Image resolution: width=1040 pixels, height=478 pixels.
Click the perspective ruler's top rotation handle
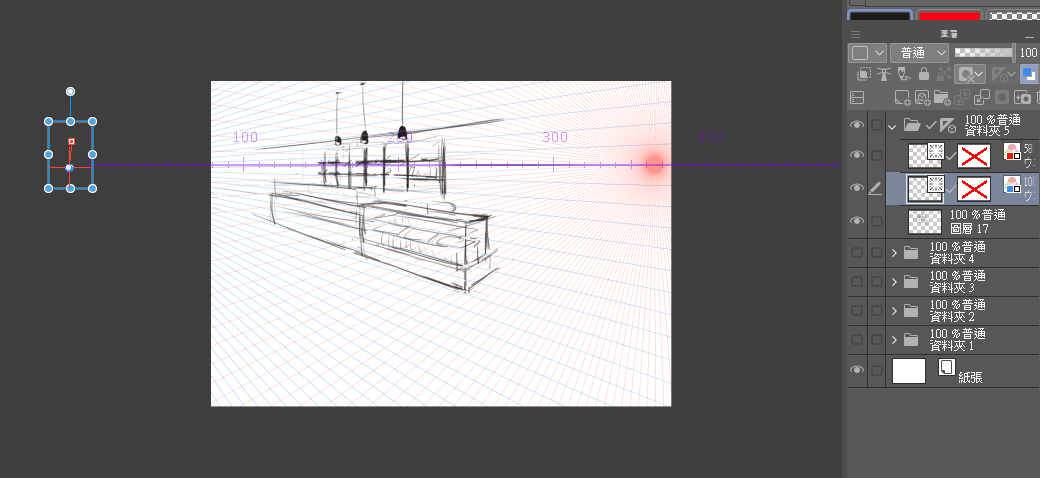[x=70, y=91]
